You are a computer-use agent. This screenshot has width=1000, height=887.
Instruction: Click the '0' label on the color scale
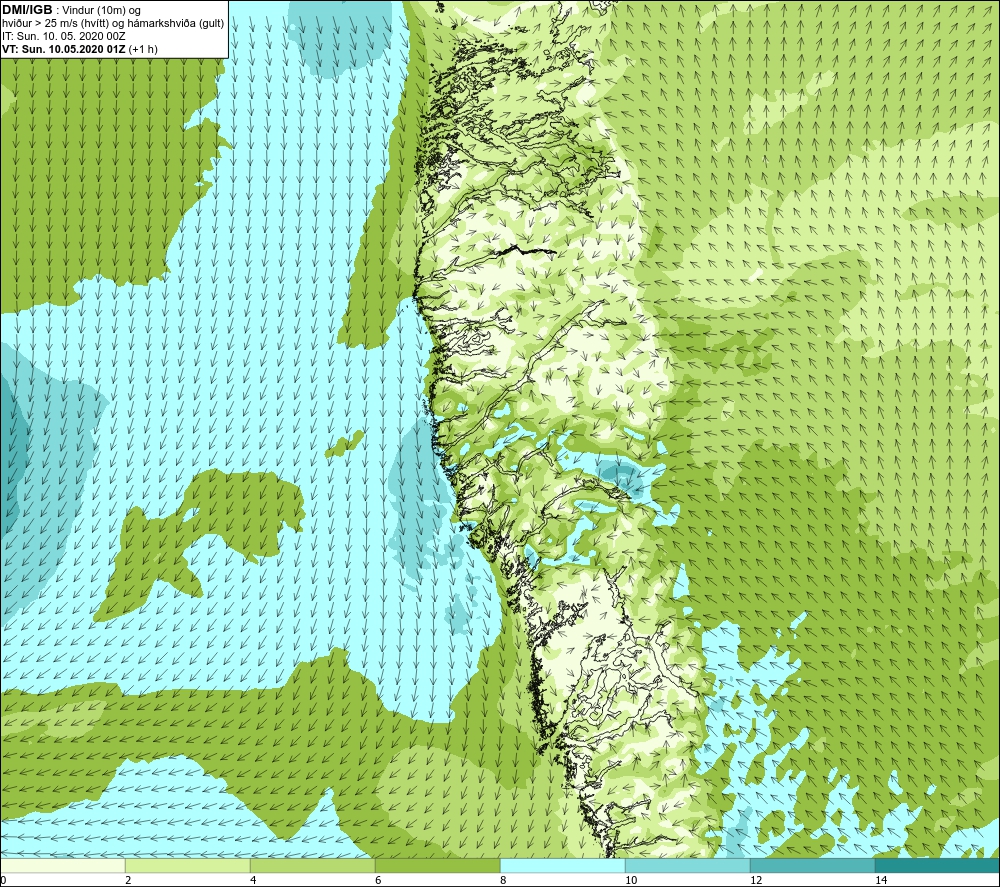click(x=3, y=880)
